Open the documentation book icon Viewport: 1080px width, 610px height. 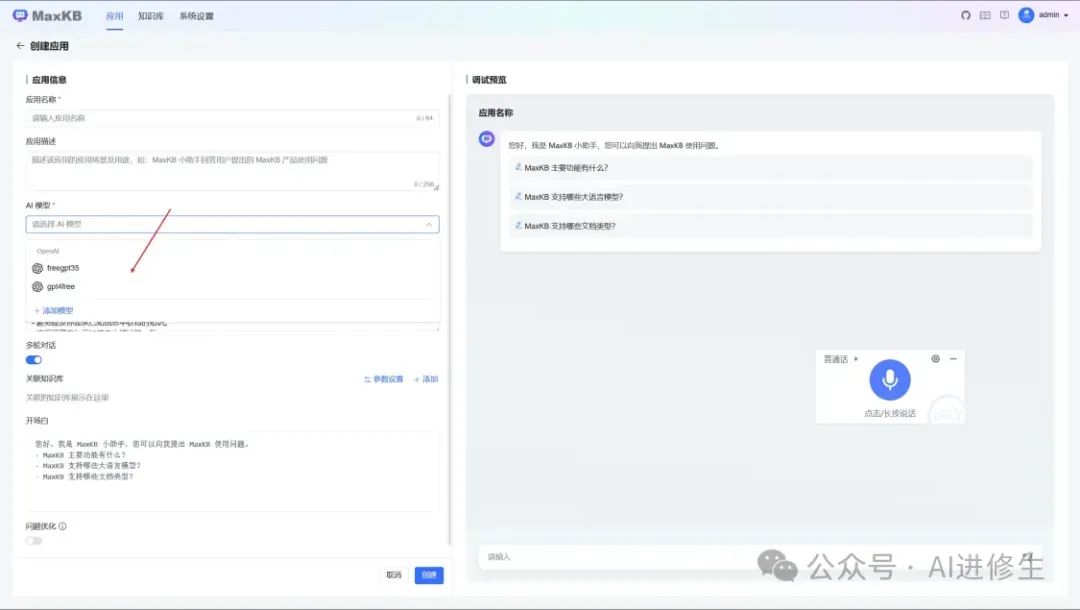pos(985,15)
